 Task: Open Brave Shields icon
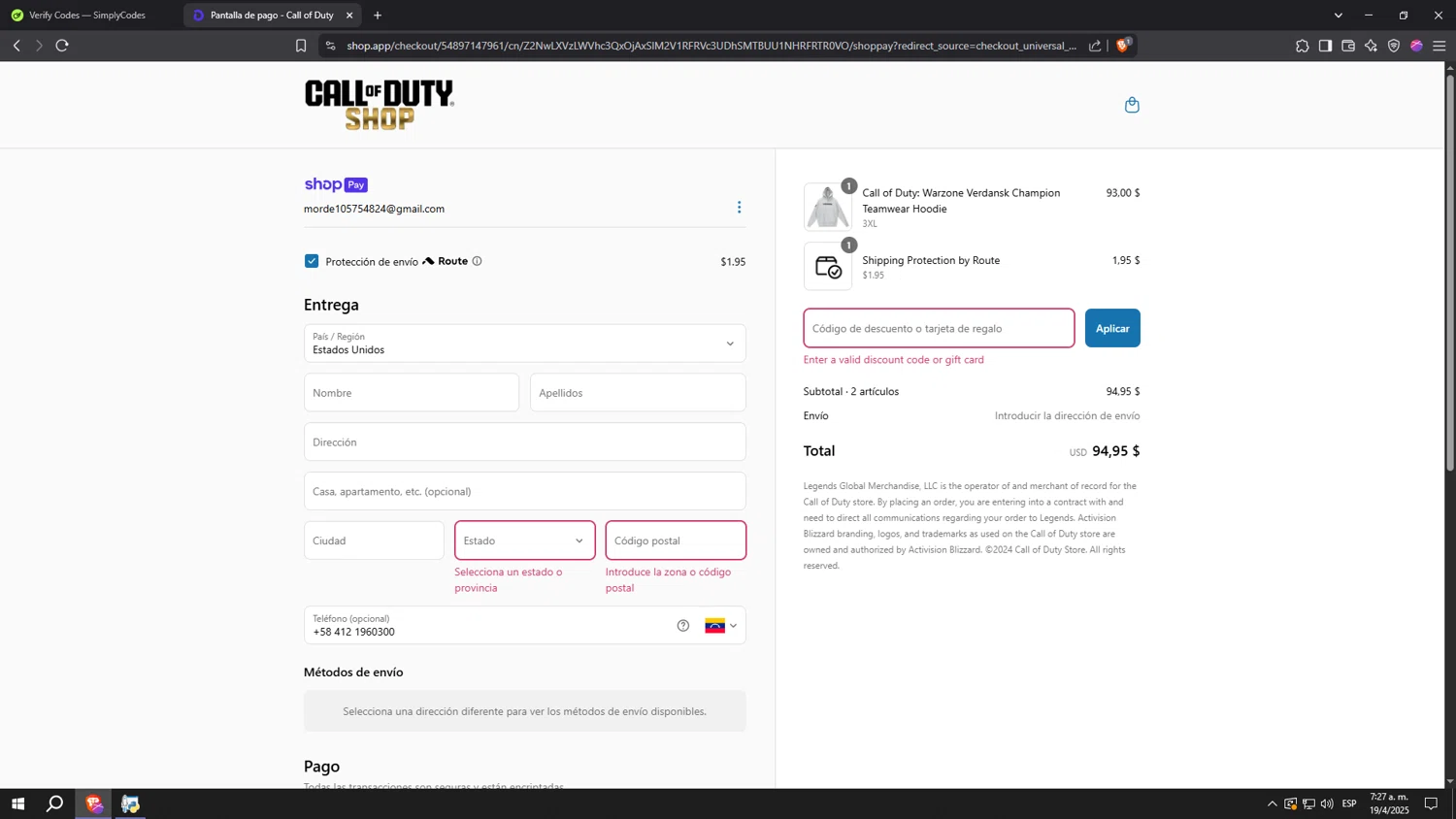[1123, 45]
